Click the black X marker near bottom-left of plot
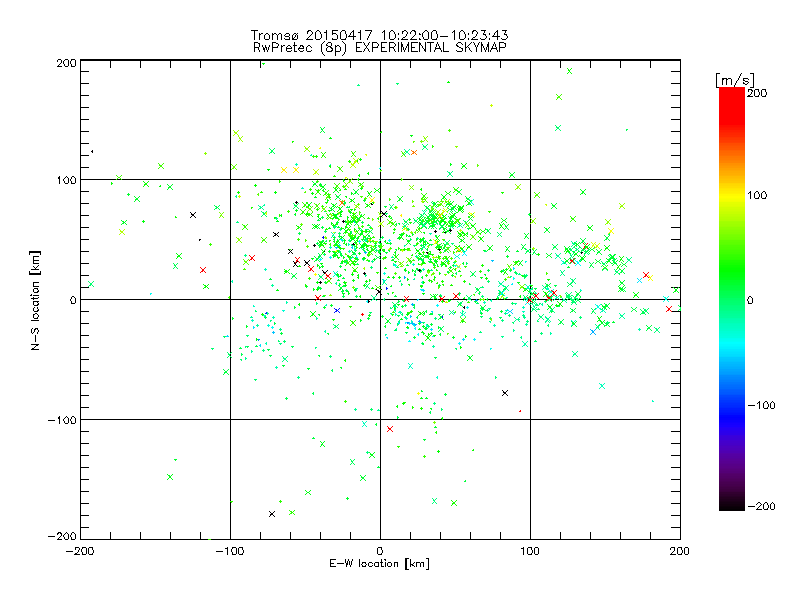The height and width of the screenshot is (600, 800). coord(272,514)
